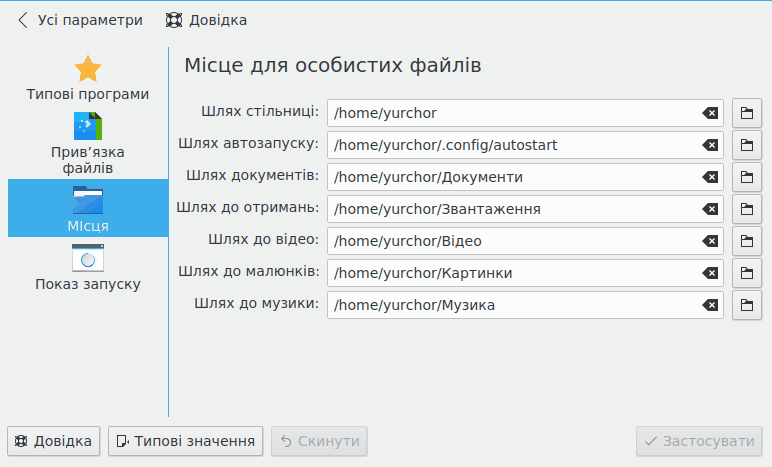Click bottom Довідка help button
This screenshot has height=467, width=772.
(54, 441)
